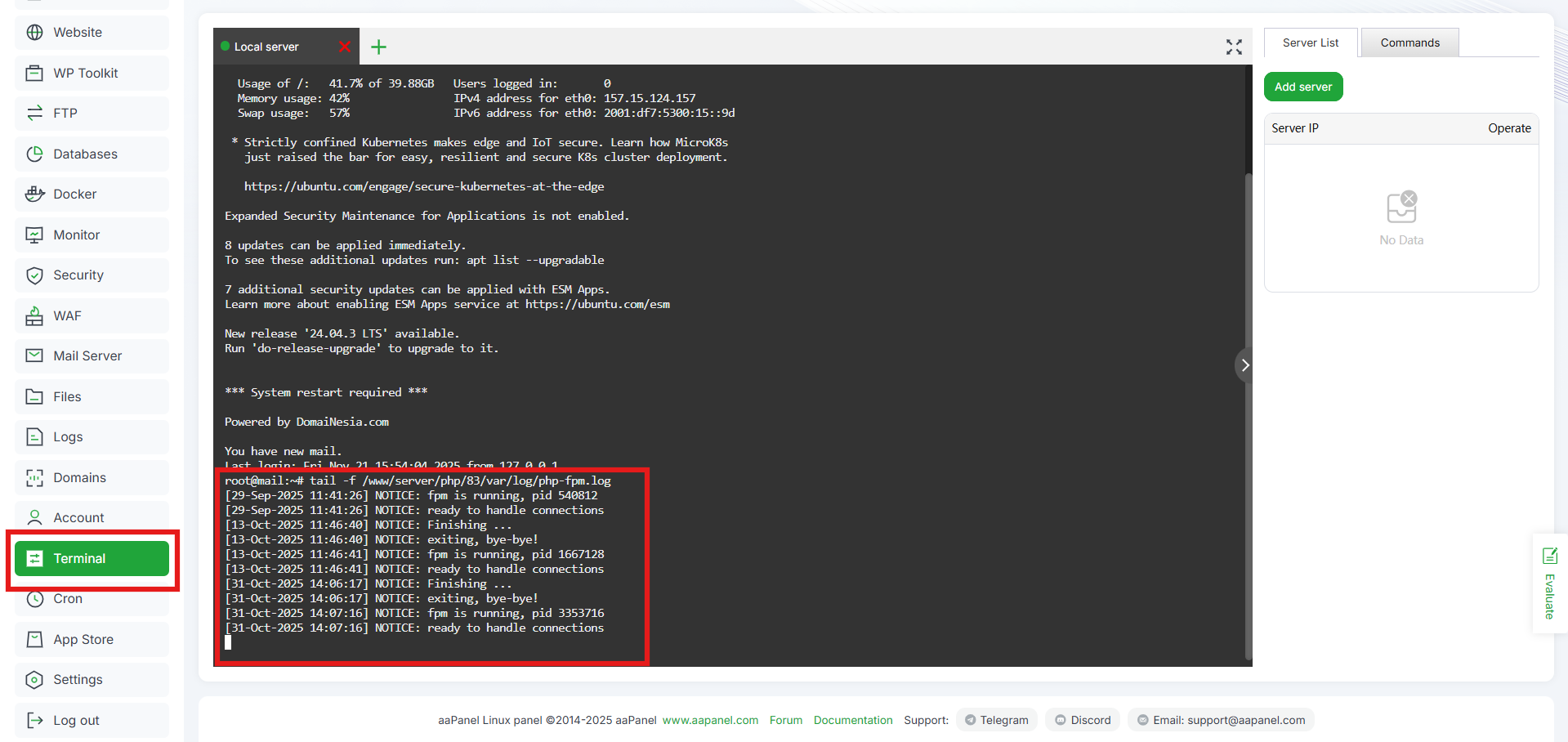The height and width of the screenshot is (742, 1568).
Task: Open WP Toolkit briefcase icon
Action: pos(34,73)
